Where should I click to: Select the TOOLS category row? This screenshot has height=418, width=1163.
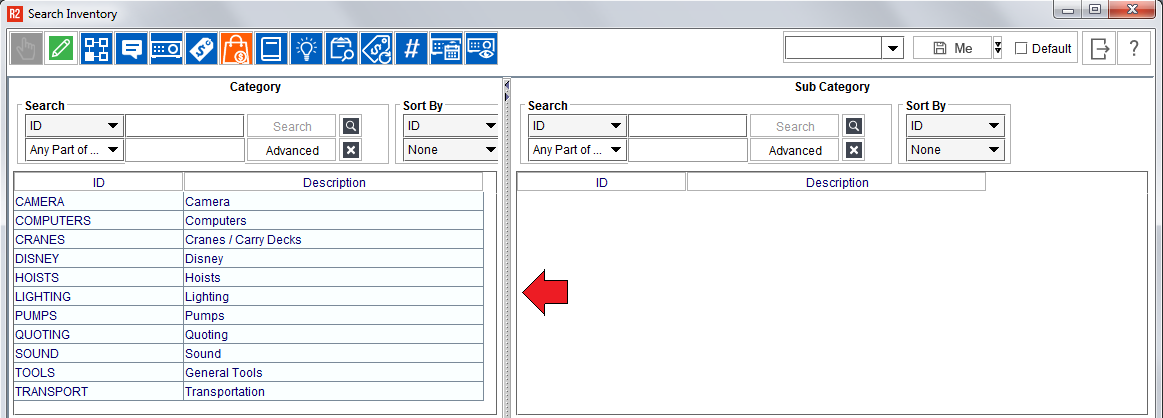click(248, 373)
